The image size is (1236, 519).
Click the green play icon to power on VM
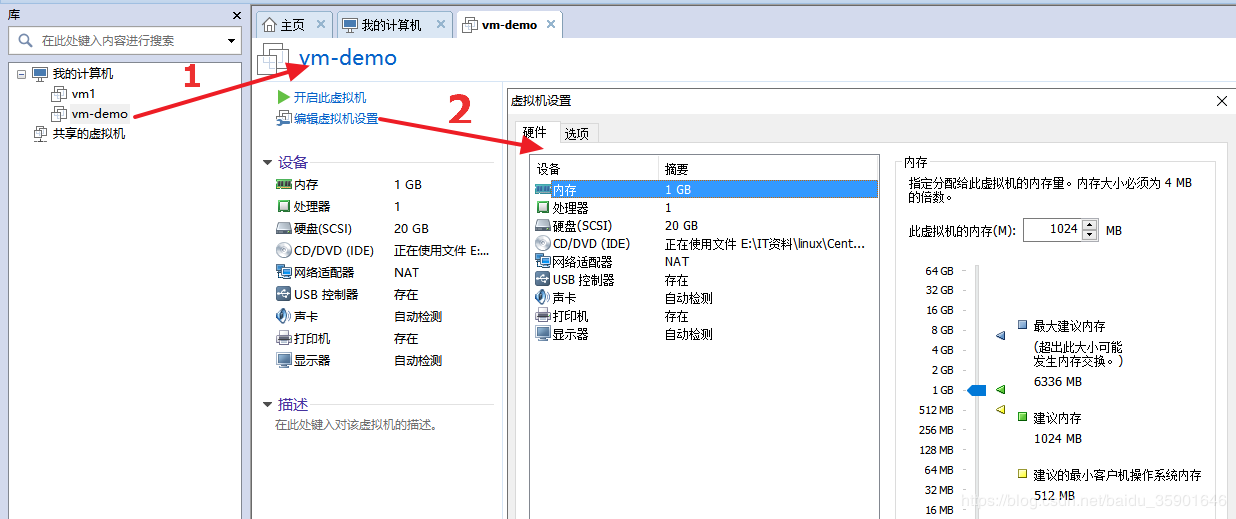(x=283, y=97)
